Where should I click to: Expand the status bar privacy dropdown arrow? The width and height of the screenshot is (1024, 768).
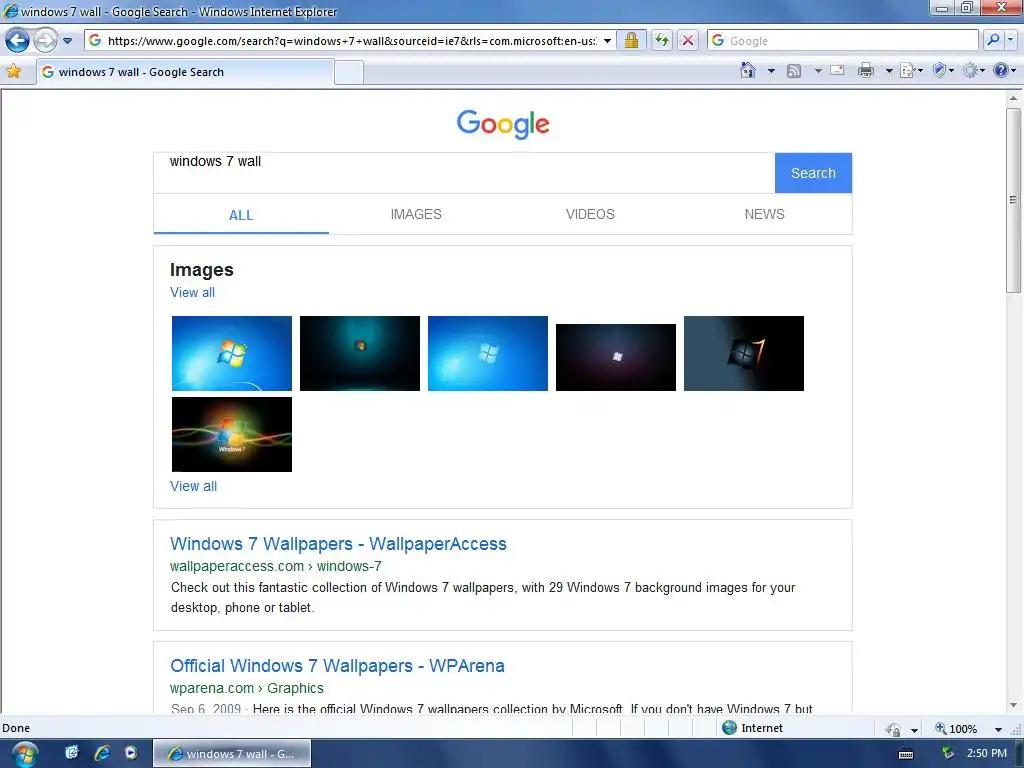coord(914,729)
